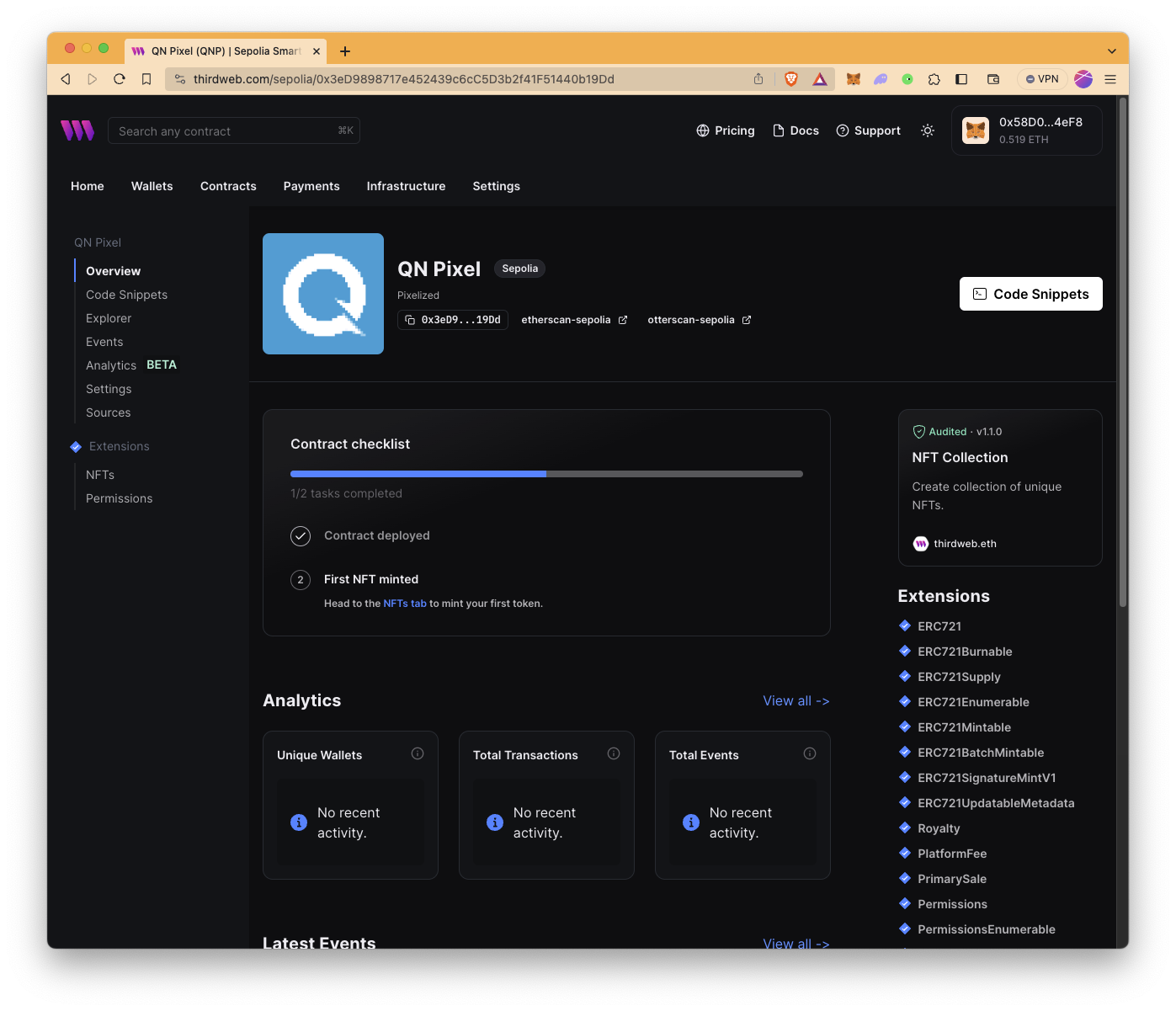1176x1011 pixels.
Task: Switch to the Payments tab
Action: (x=311, y=186)
